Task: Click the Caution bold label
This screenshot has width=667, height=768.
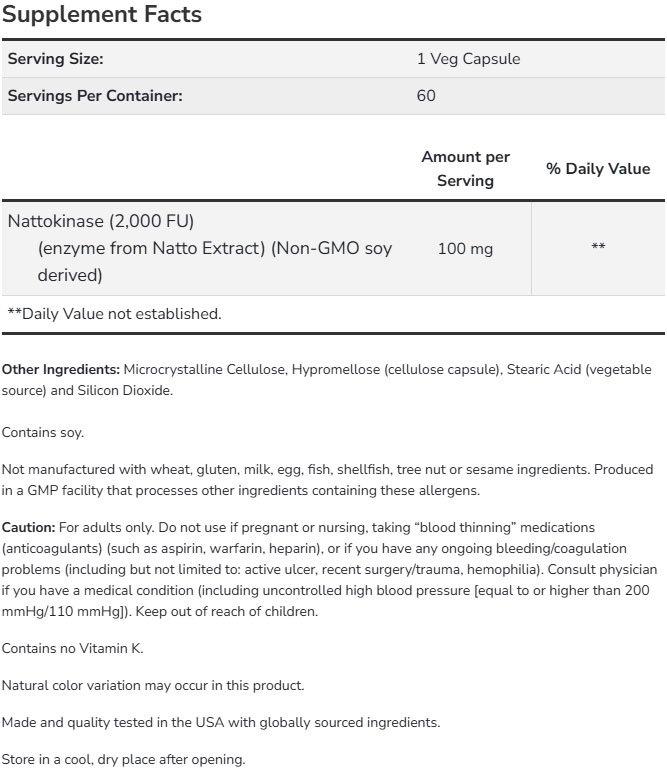Action: click(28, 527)
